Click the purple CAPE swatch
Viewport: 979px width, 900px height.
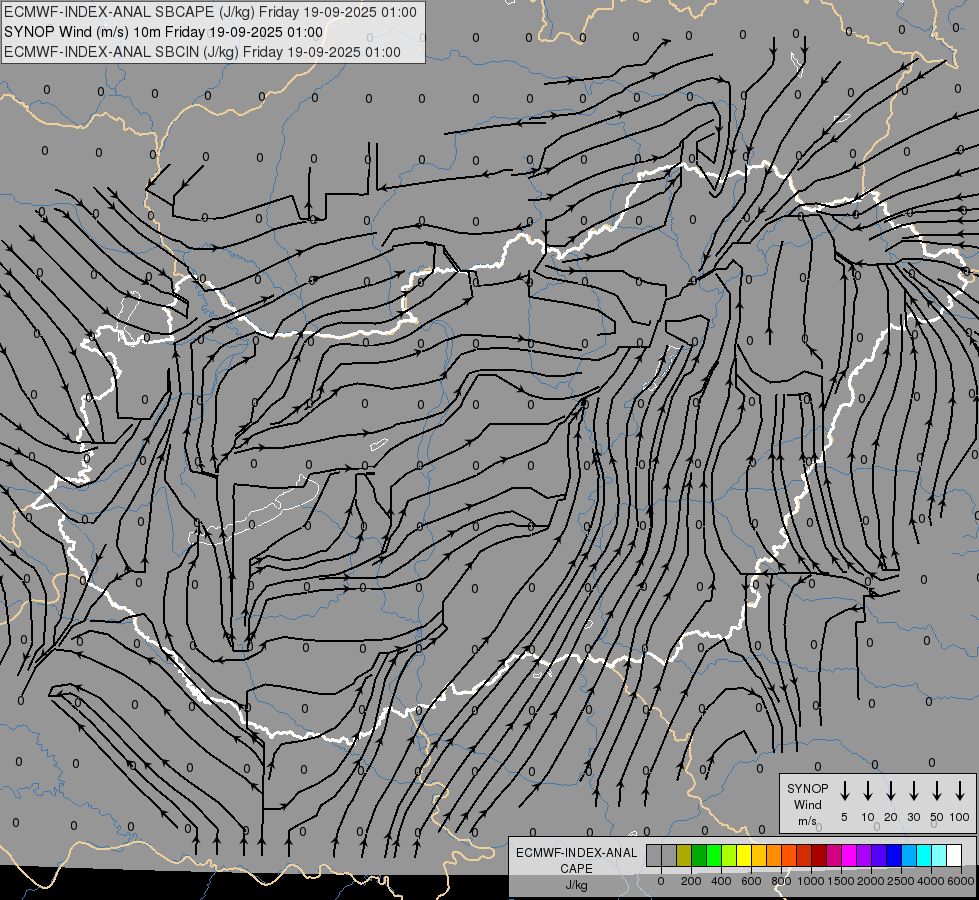[x=863, y=855]
